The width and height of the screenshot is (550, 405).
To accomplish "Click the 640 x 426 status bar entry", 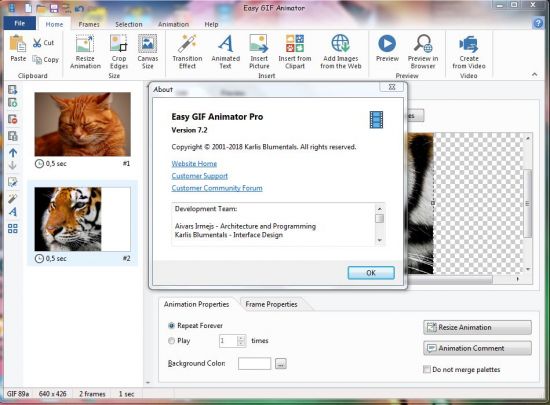I will coord(53,394).
